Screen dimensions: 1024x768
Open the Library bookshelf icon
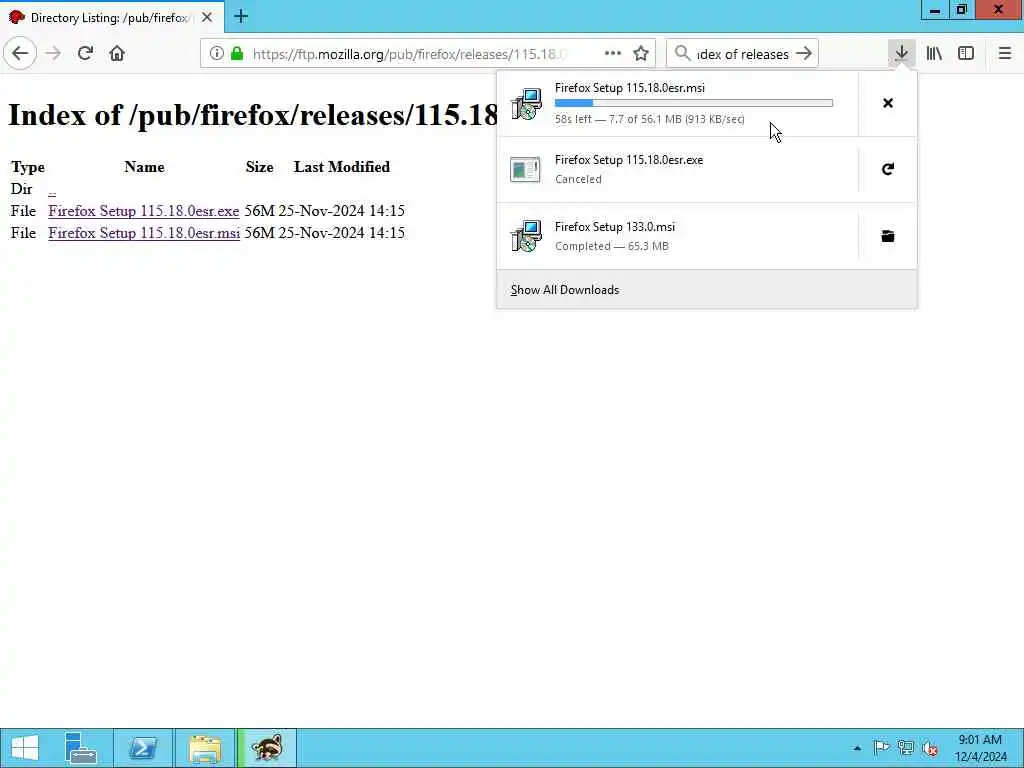934,54
